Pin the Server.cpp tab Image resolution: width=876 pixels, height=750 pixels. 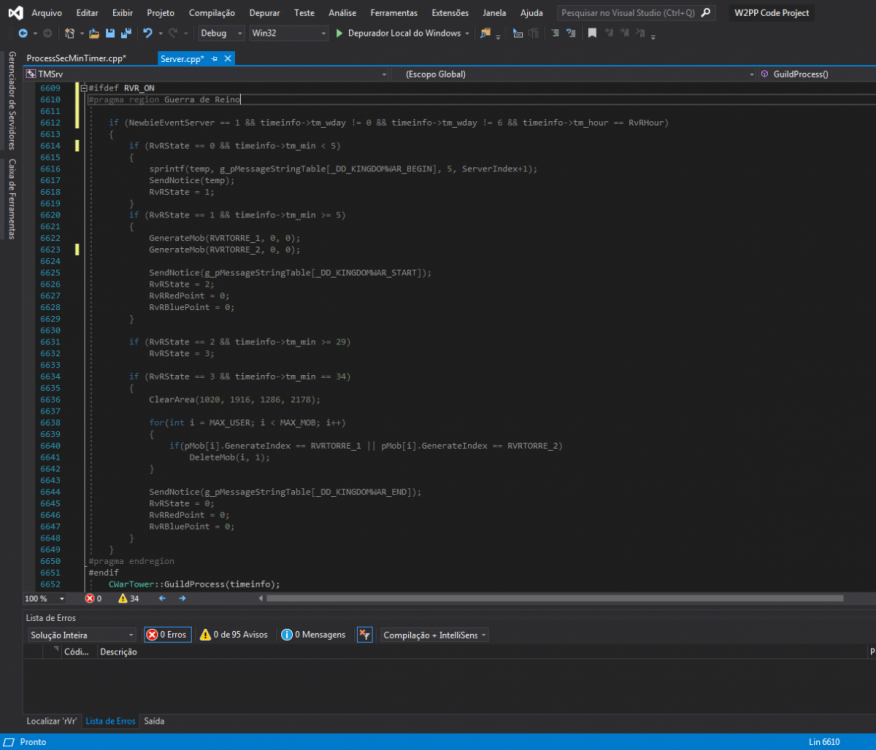(215, 59)
